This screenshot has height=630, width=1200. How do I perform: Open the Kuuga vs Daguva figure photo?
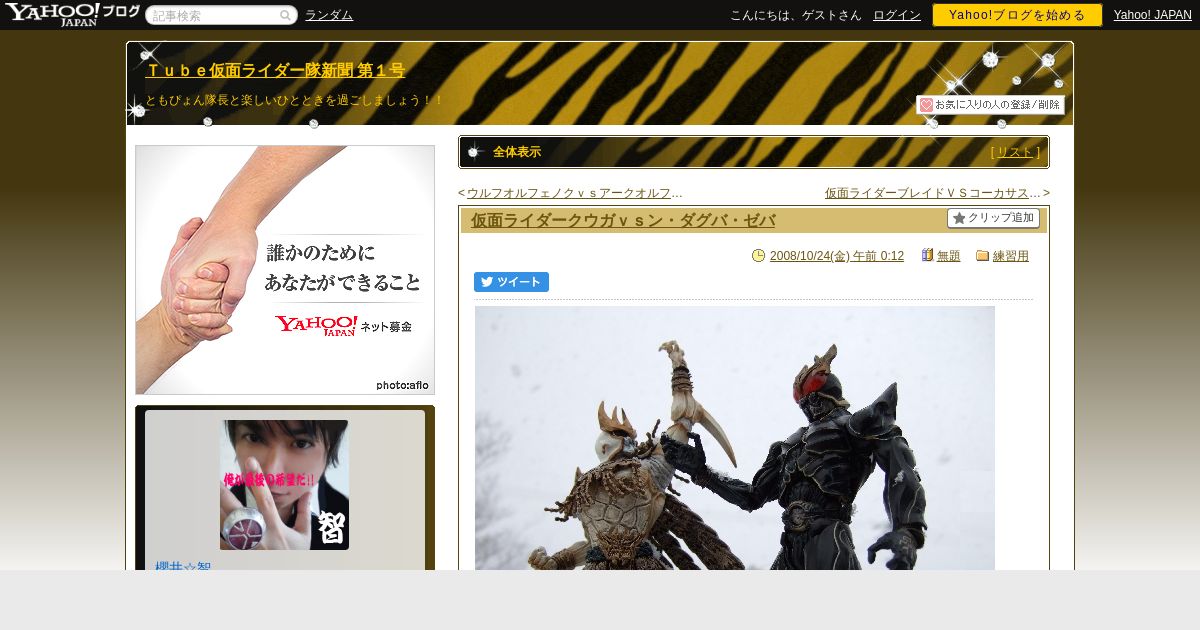[735, 438]
